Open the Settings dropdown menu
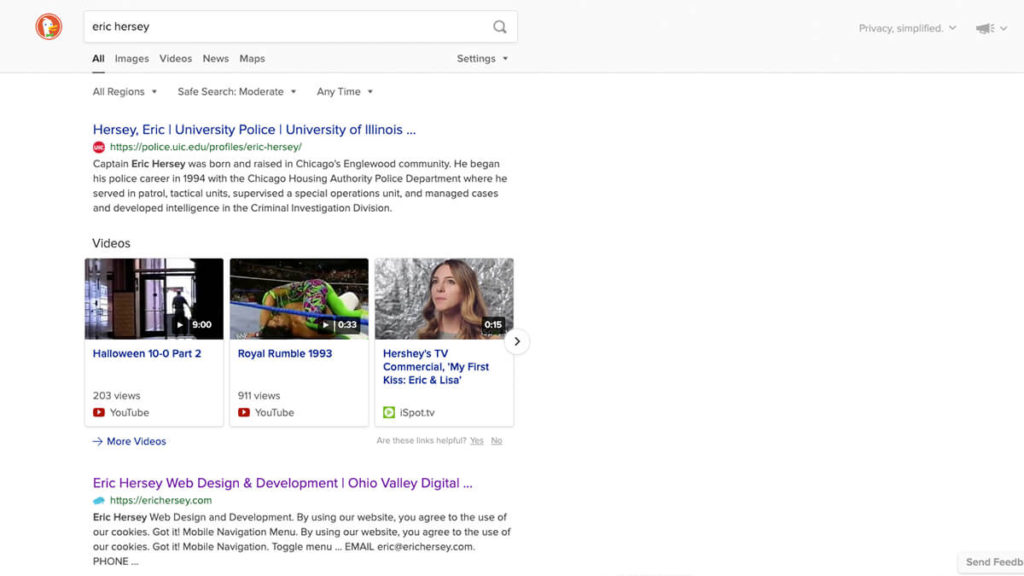This screenshot has height=576, width=1024. 482,59
